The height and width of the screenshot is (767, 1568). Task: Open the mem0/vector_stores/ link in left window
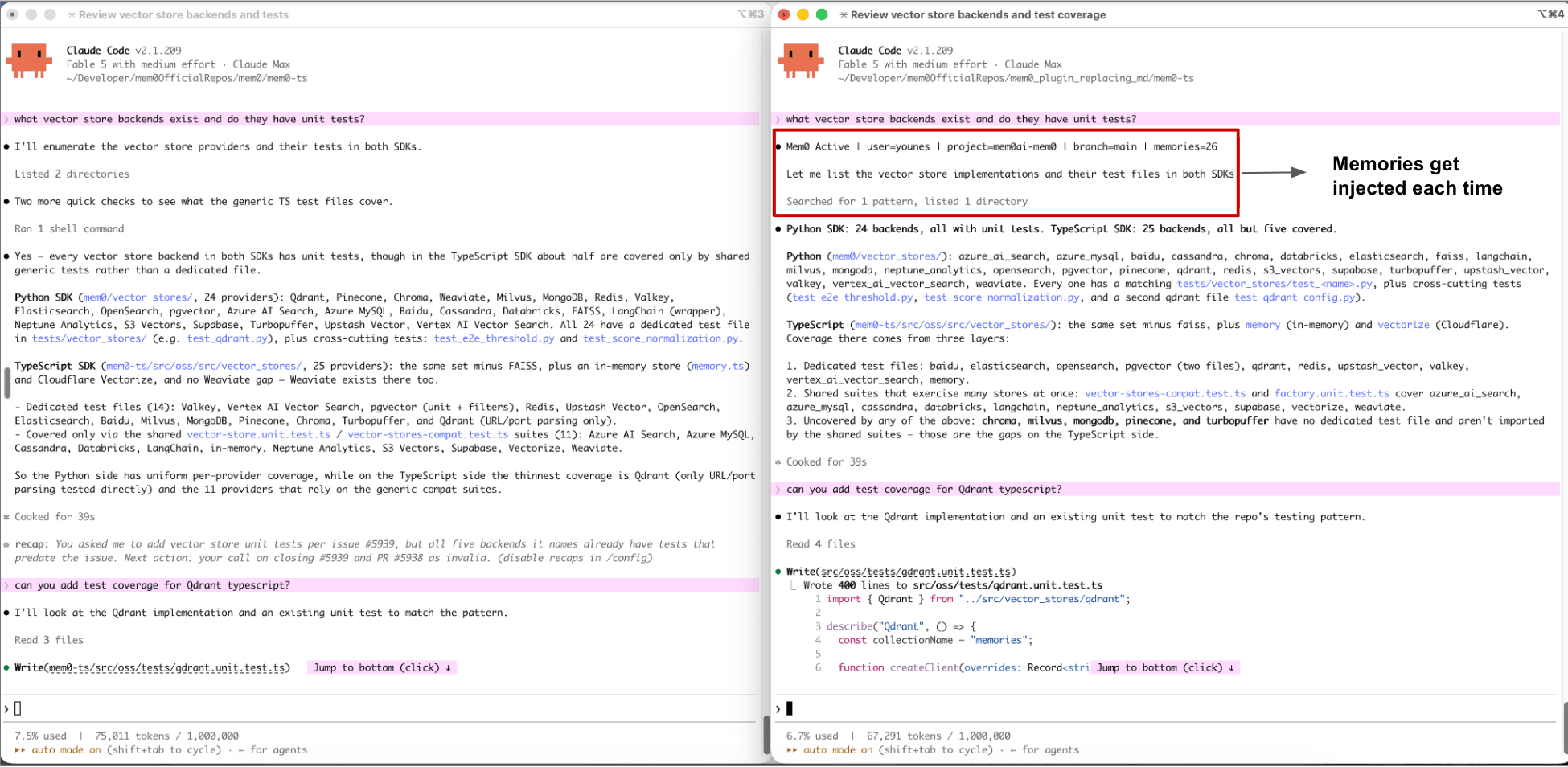pyautogui.click(x=138, y=297)
